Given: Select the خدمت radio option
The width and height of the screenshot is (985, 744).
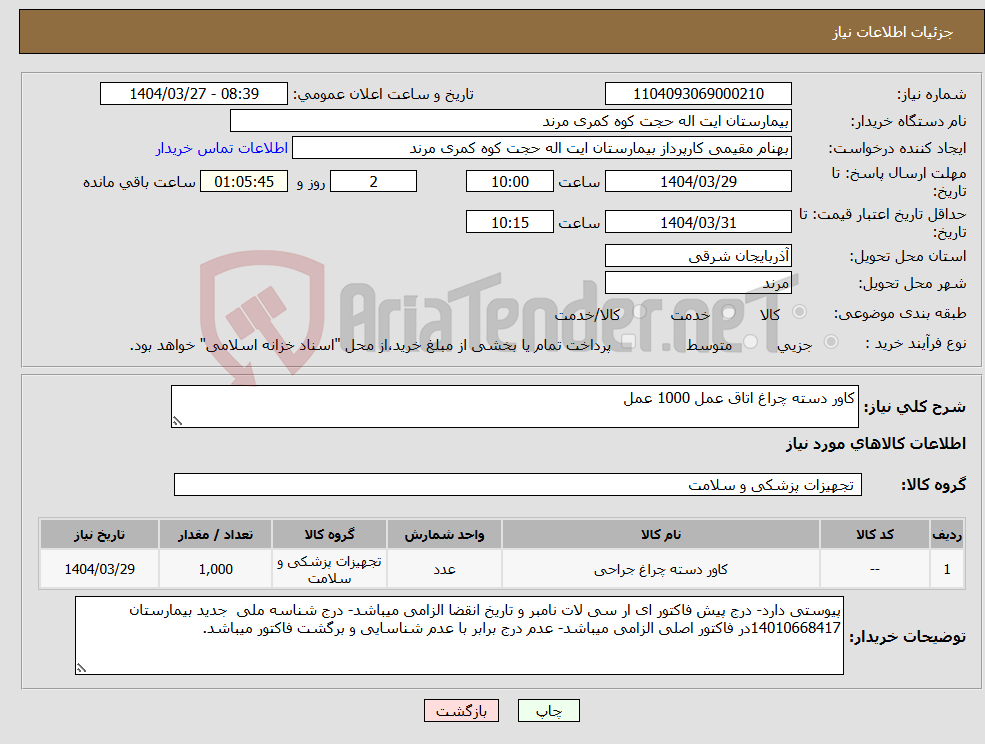Looking at the screenshot, I should [729, 311].
